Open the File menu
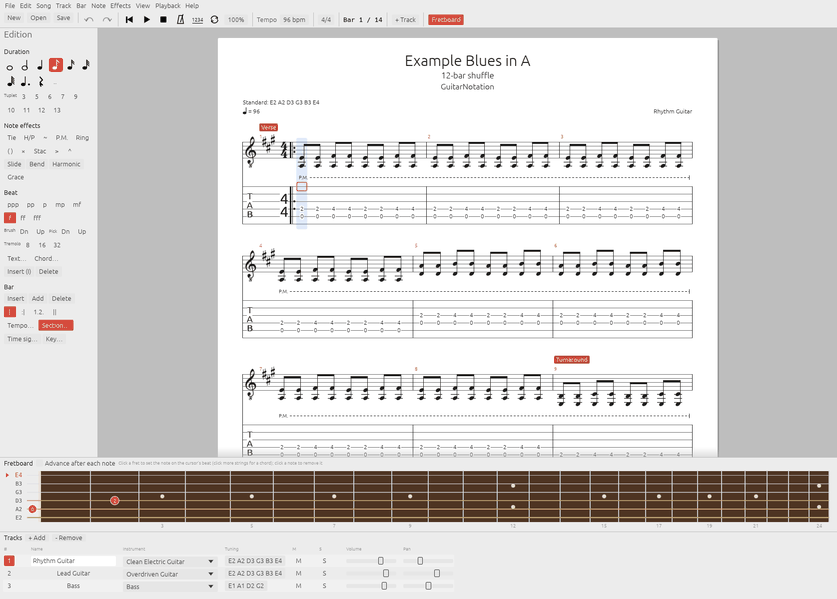Screen dimensions: 837x599 tap(10, 6)
